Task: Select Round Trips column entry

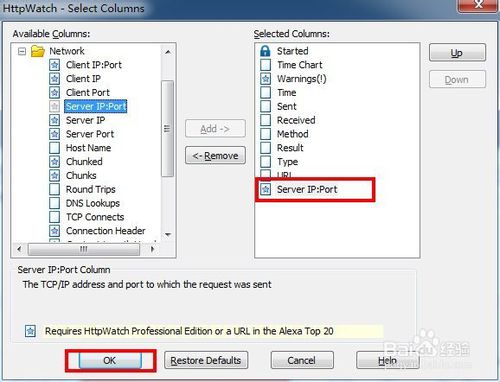Action: point(91,189)
